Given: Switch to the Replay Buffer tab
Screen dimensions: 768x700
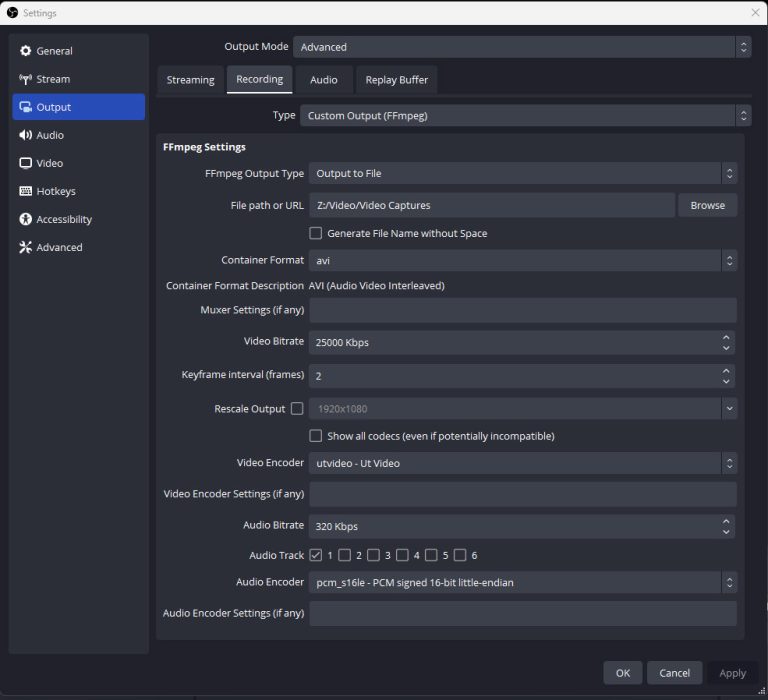Looking at the screenshot, I should (x=397, y=80).
